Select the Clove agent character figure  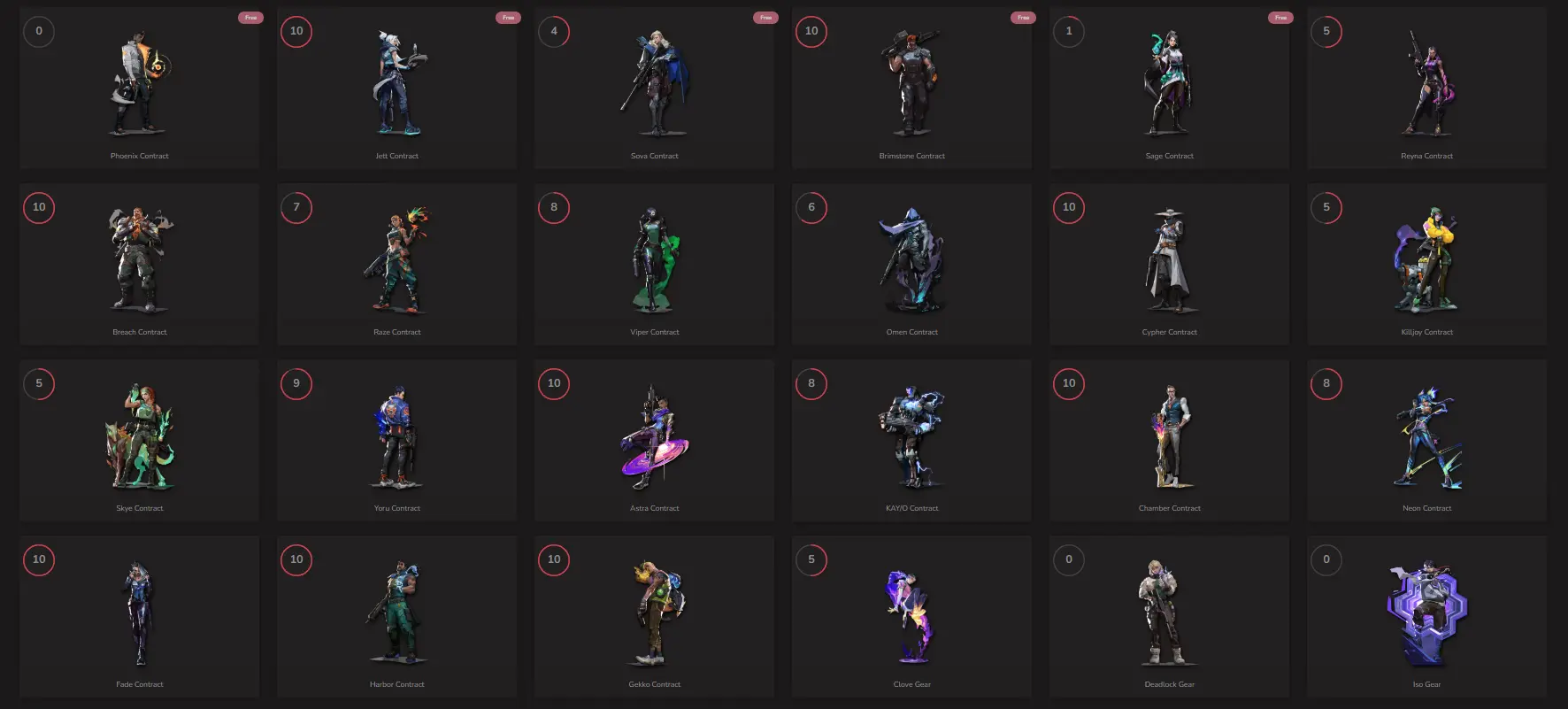click(x=911, y=612)
